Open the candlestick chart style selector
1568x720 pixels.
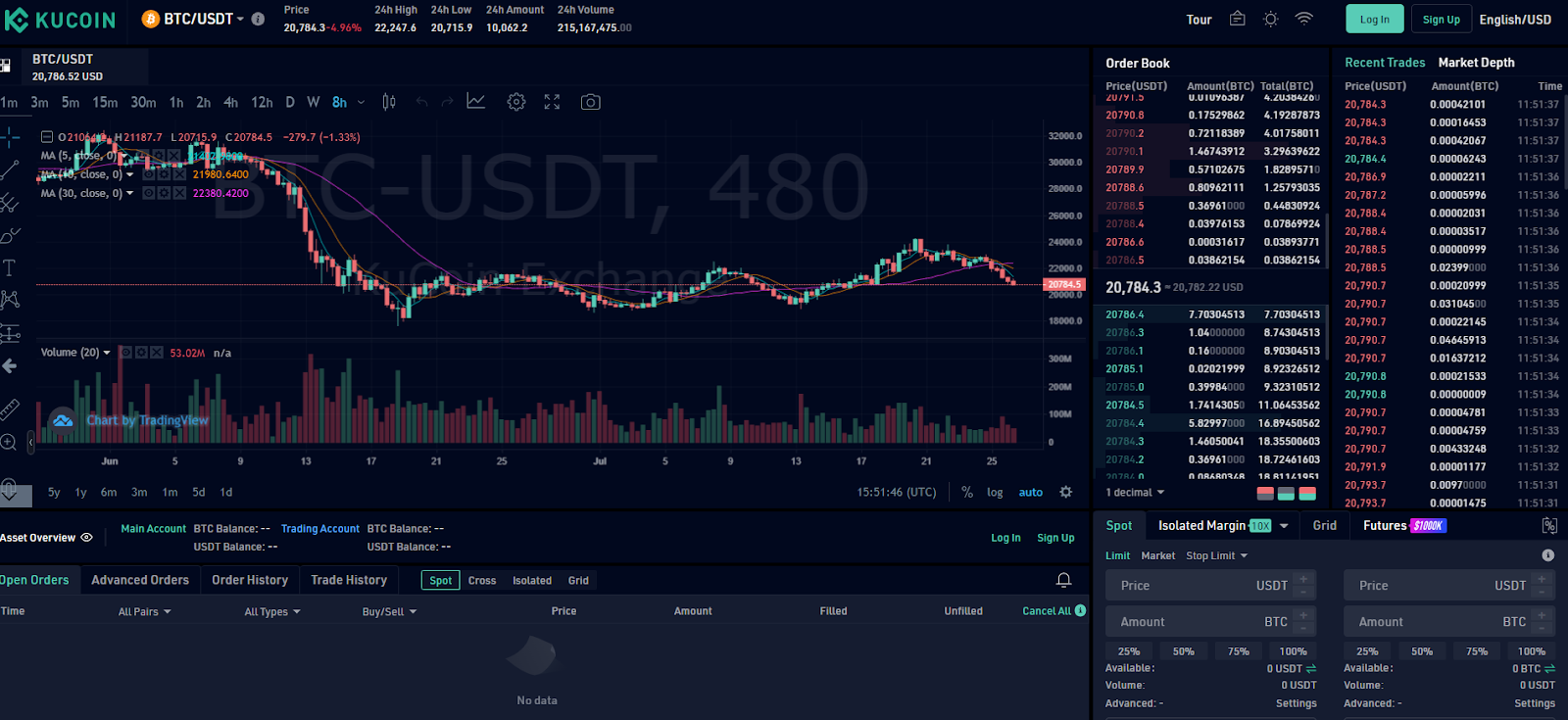pos(389,102)
